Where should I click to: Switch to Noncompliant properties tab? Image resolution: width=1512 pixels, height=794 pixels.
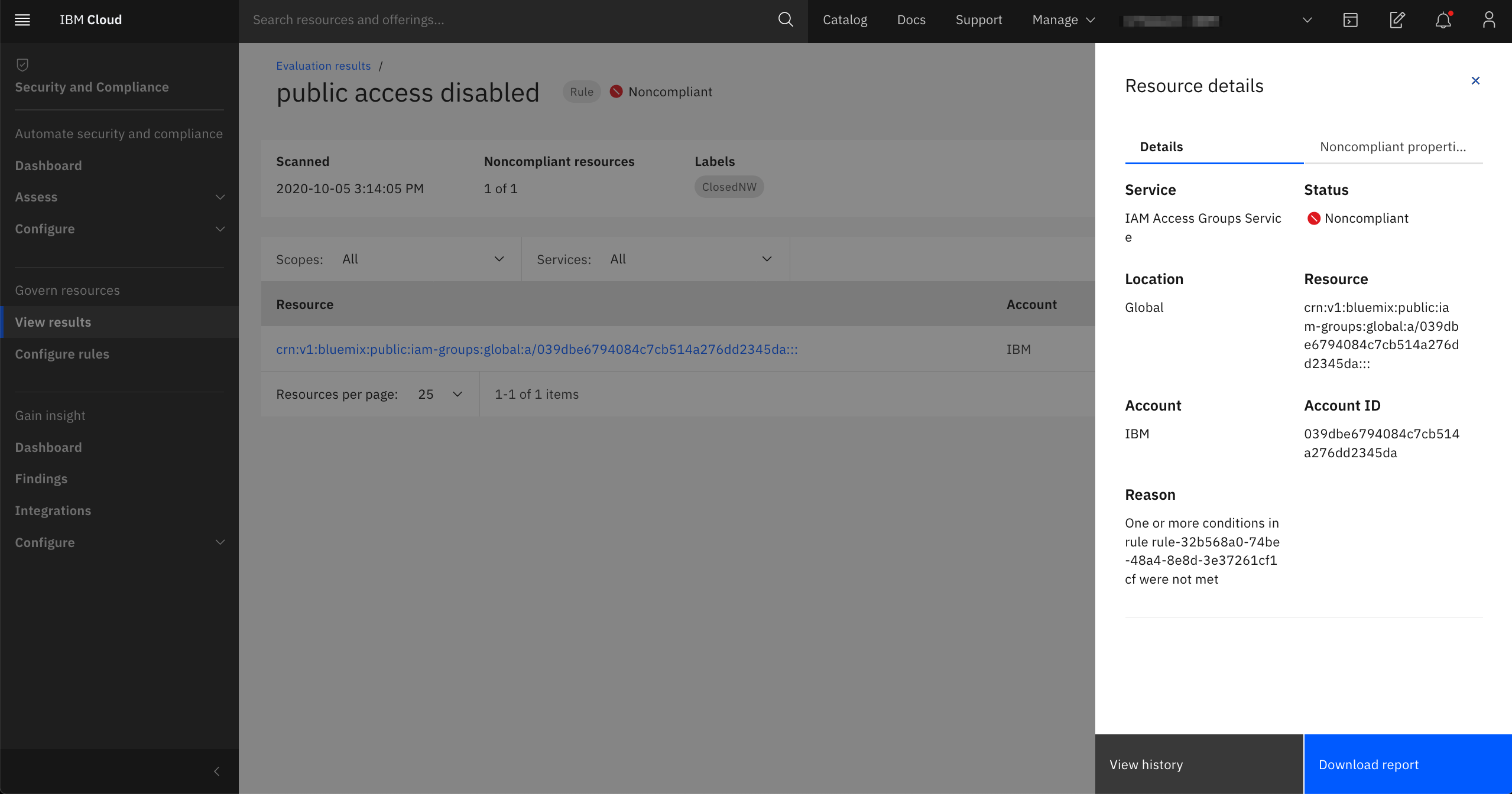[x=1393, y=147]
